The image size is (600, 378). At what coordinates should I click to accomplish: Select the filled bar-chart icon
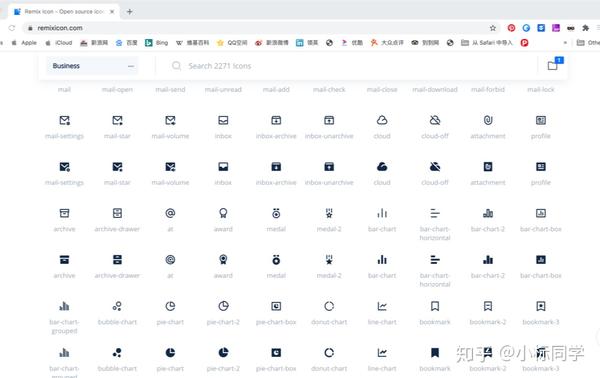coord(382,260)
